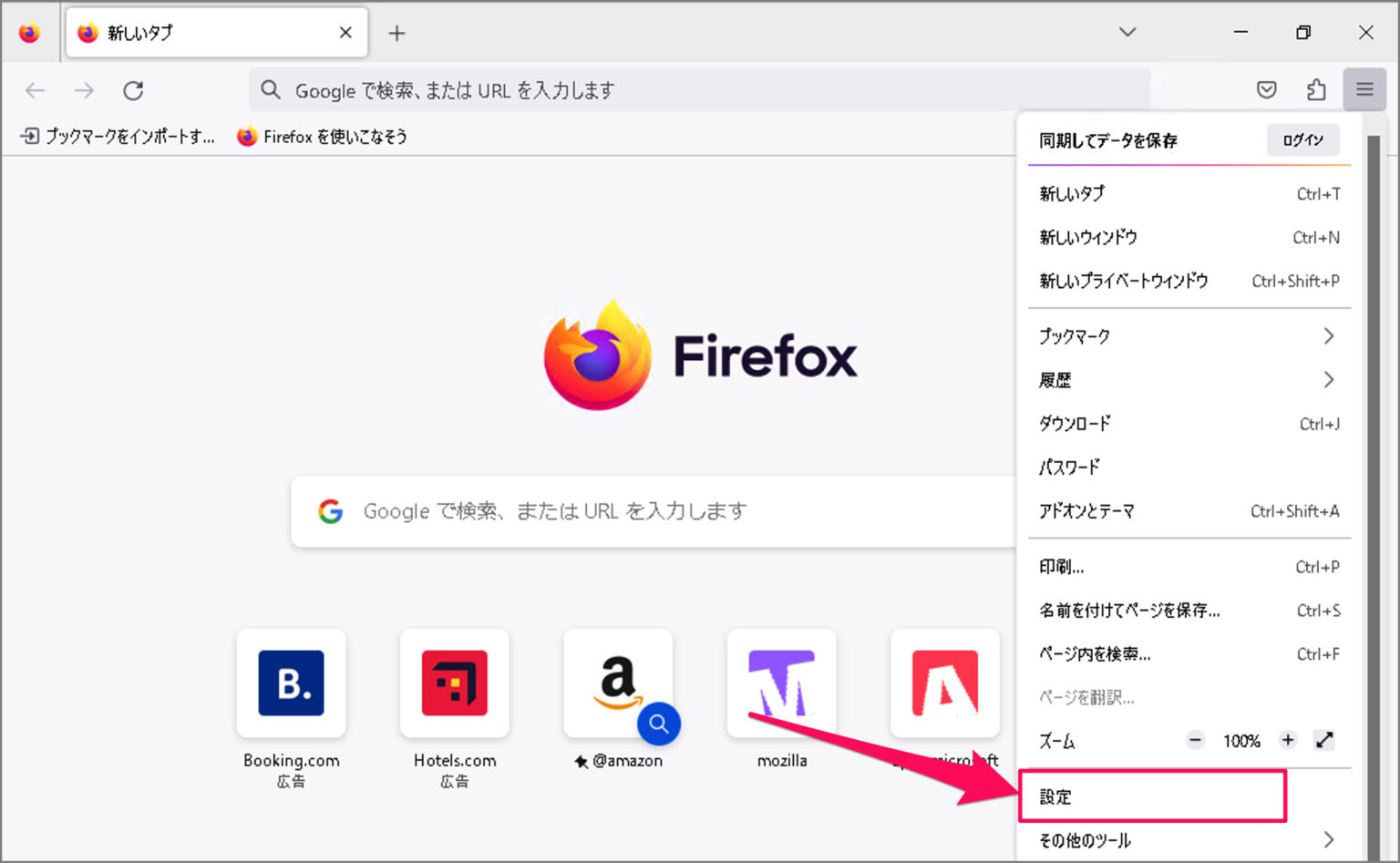The height and width of the screenshot is (863, 1400).
Task: Choose 印刷... in the menu
Action: click(1189, 567)
